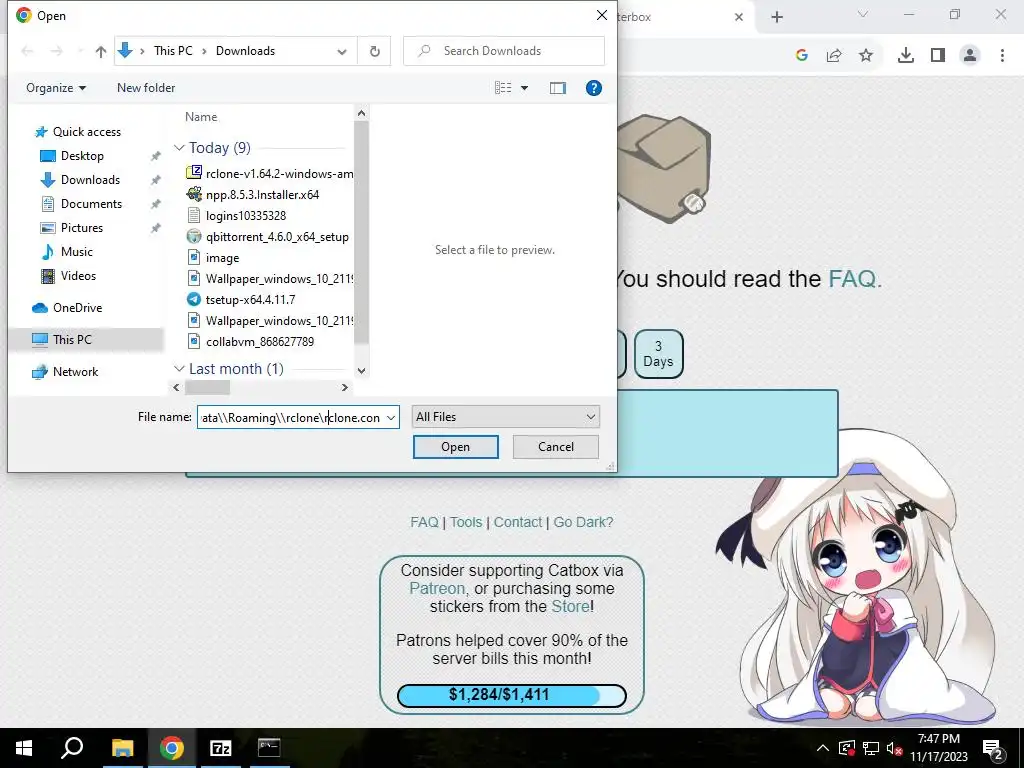Open the dialog Help question-mark icon

(594, 88)
